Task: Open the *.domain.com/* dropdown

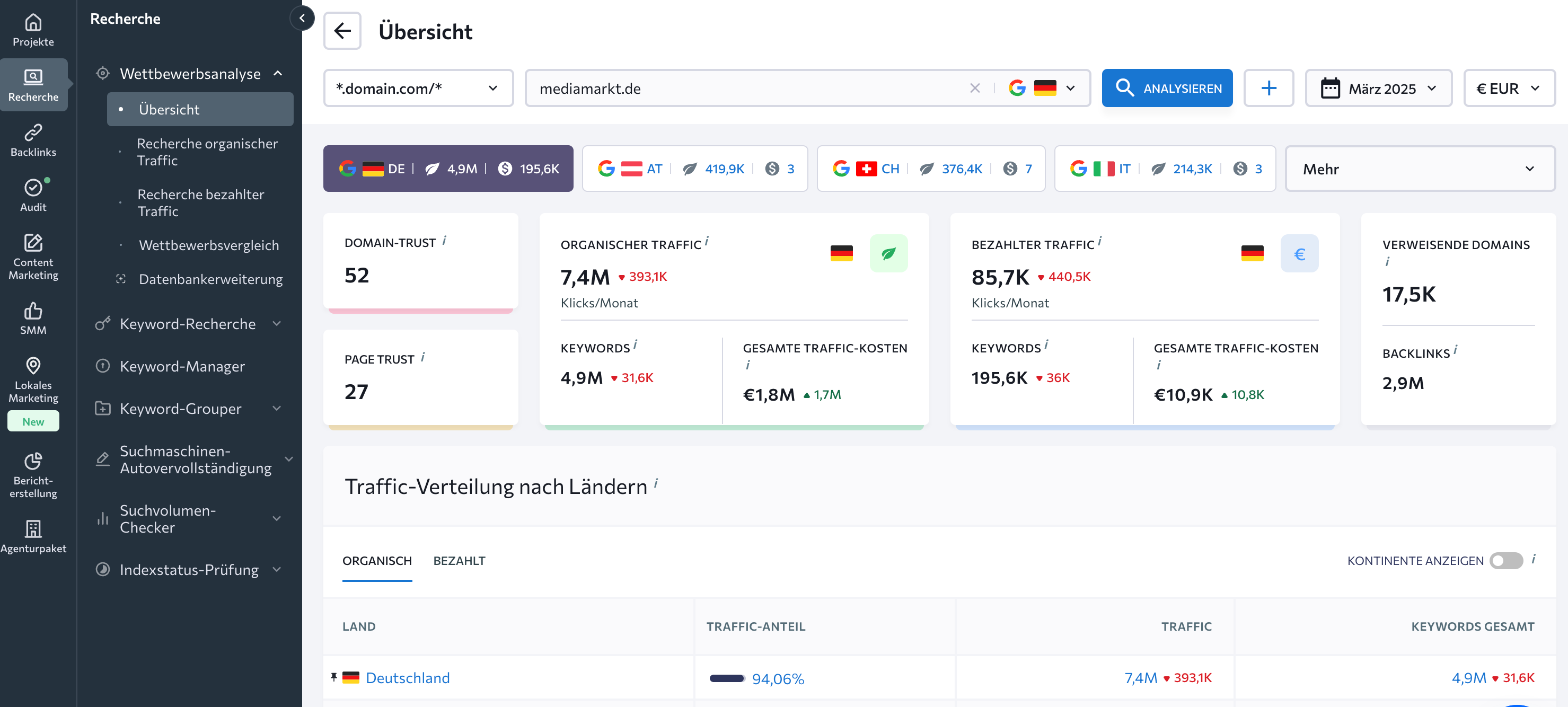Action: pos(418,88)
